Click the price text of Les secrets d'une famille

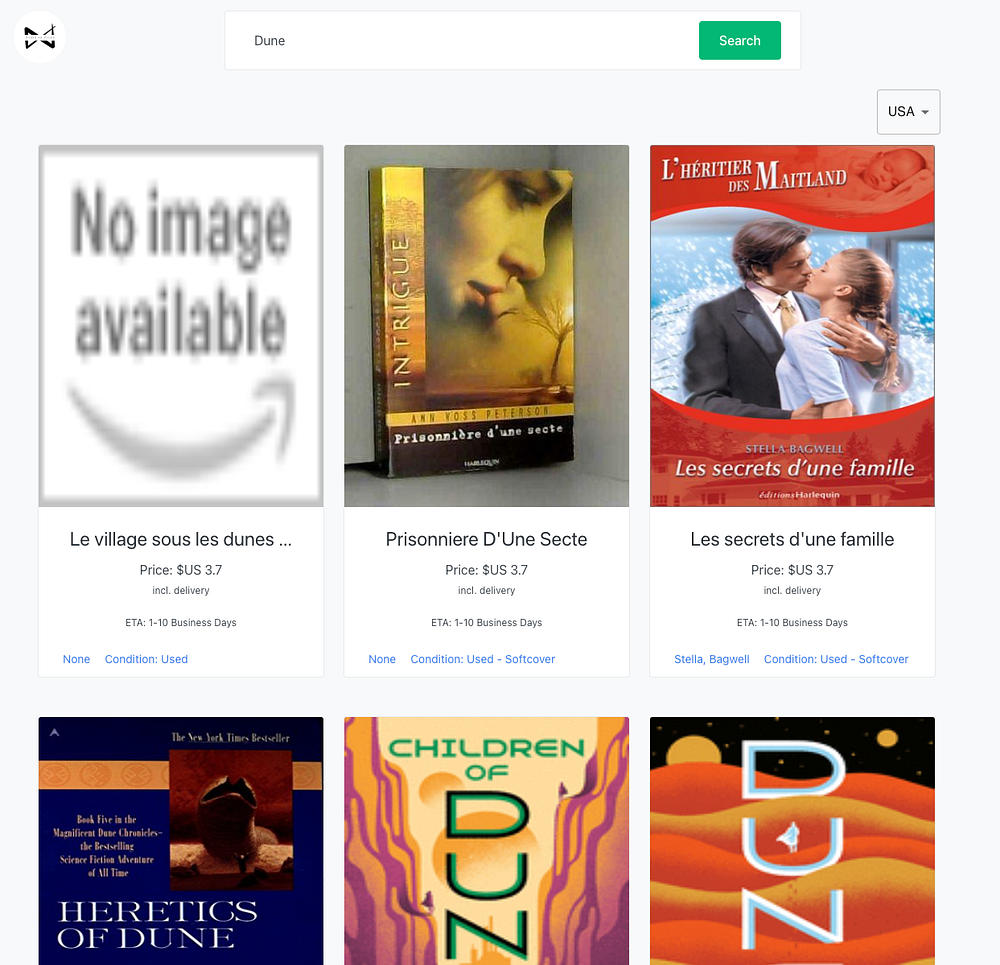pos(792,570)
